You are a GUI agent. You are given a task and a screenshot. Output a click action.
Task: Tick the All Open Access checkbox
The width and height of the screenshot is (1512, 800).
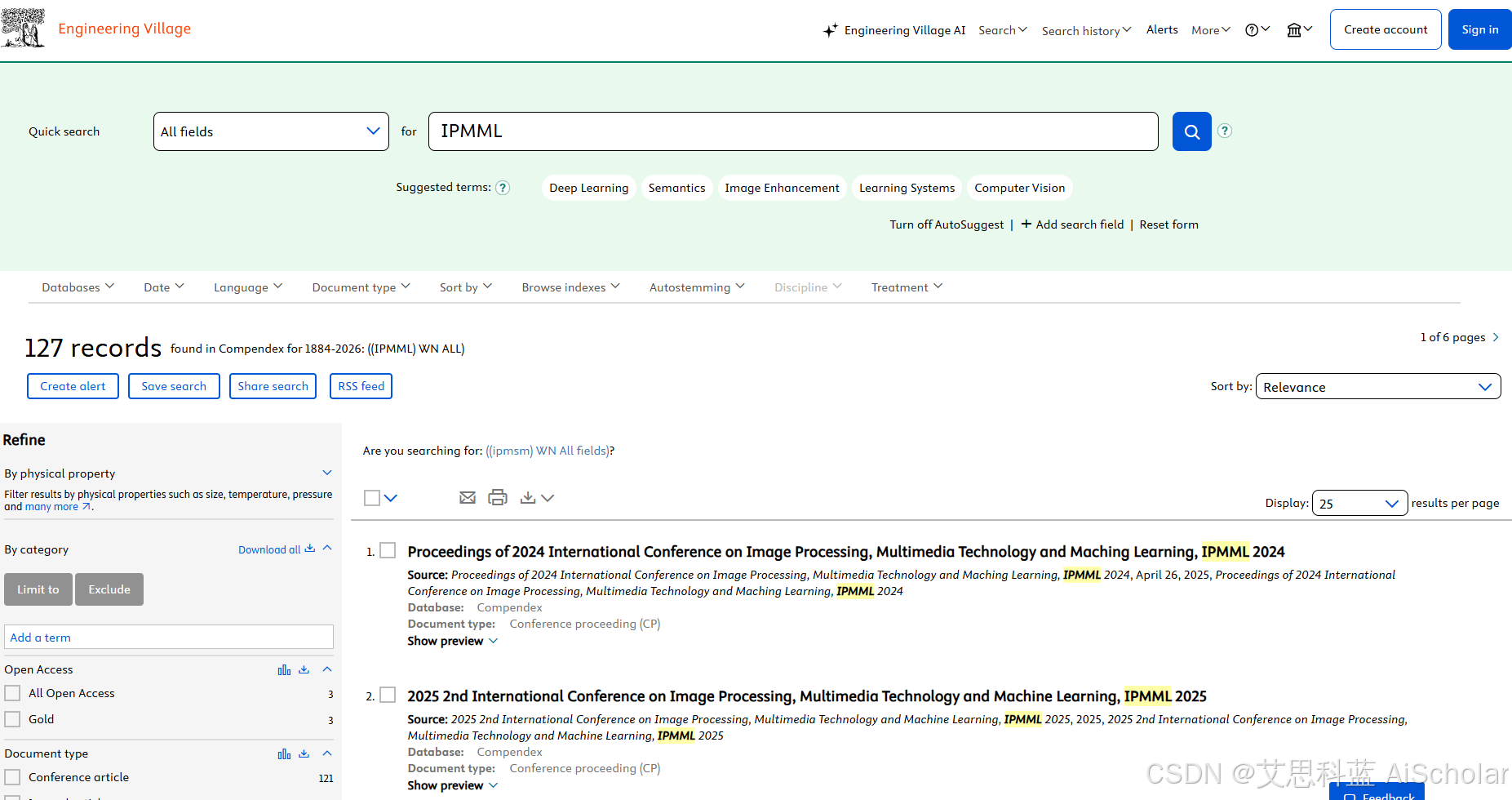pyautogui.click(x=12, y=693)
